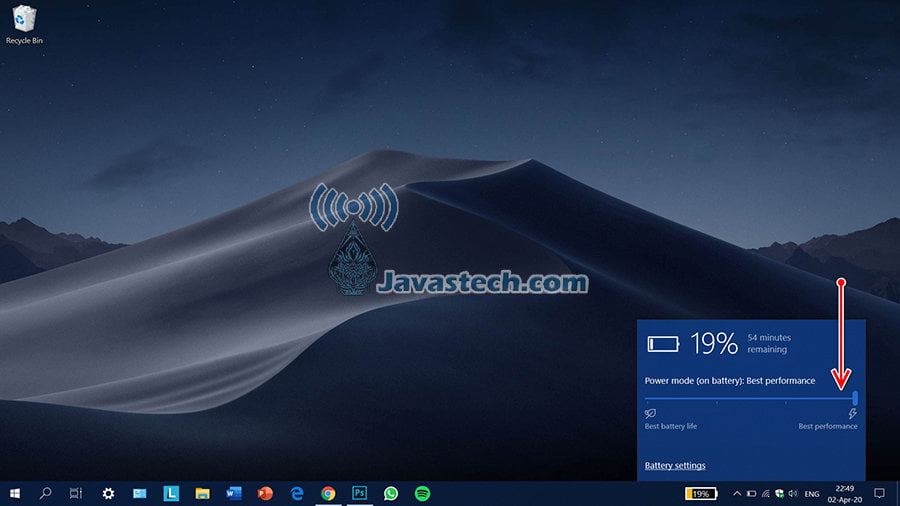Open taskbar search magnifier
Viewport: 900px width, 506px height.
click(45, 493)
